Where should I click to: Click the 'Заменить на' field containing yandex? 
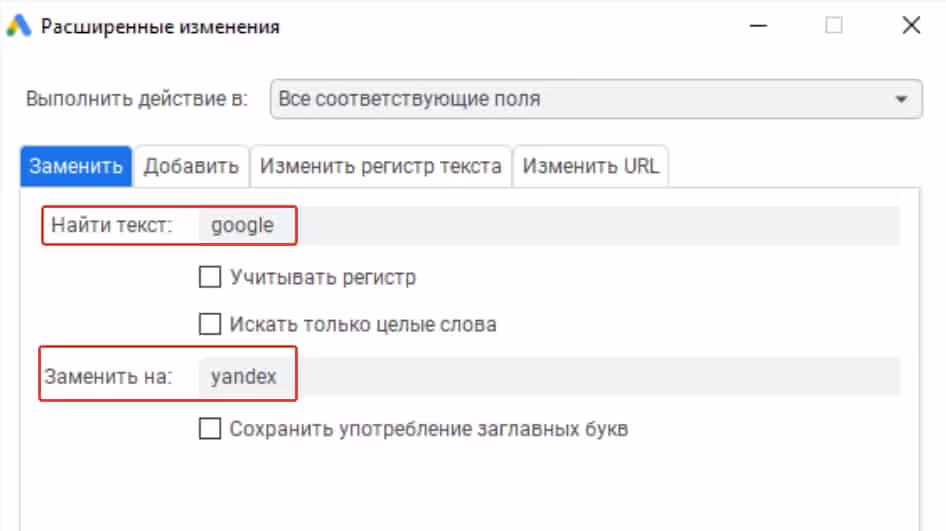[549, 377]
